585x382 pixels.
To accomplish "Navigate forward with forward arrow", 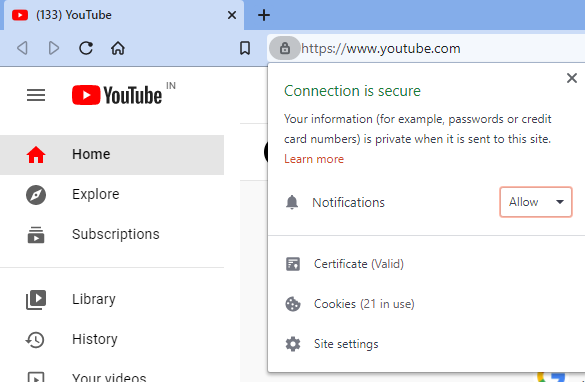I will 54,48.
